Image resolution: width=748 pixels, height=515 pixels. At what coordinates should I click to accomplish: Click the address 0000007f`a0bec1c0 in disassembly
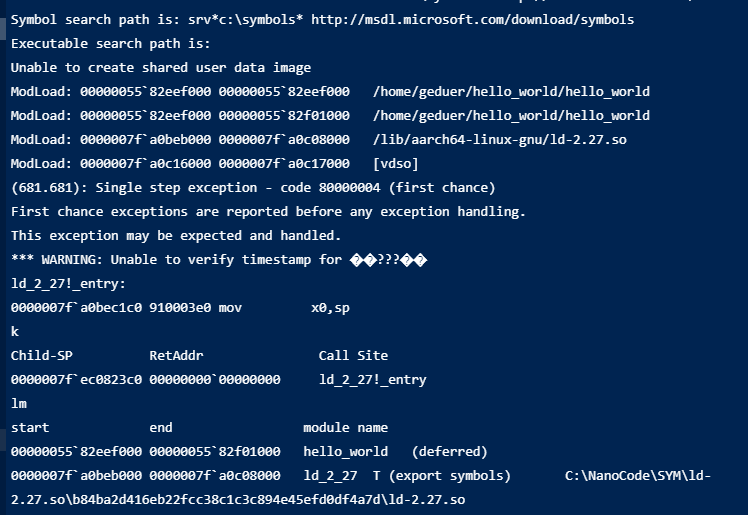click(76, 308)
